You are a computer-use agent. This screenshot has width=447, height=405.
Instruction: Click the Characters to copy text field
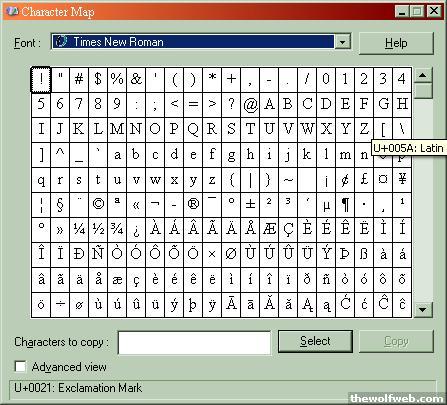[194, 342]
